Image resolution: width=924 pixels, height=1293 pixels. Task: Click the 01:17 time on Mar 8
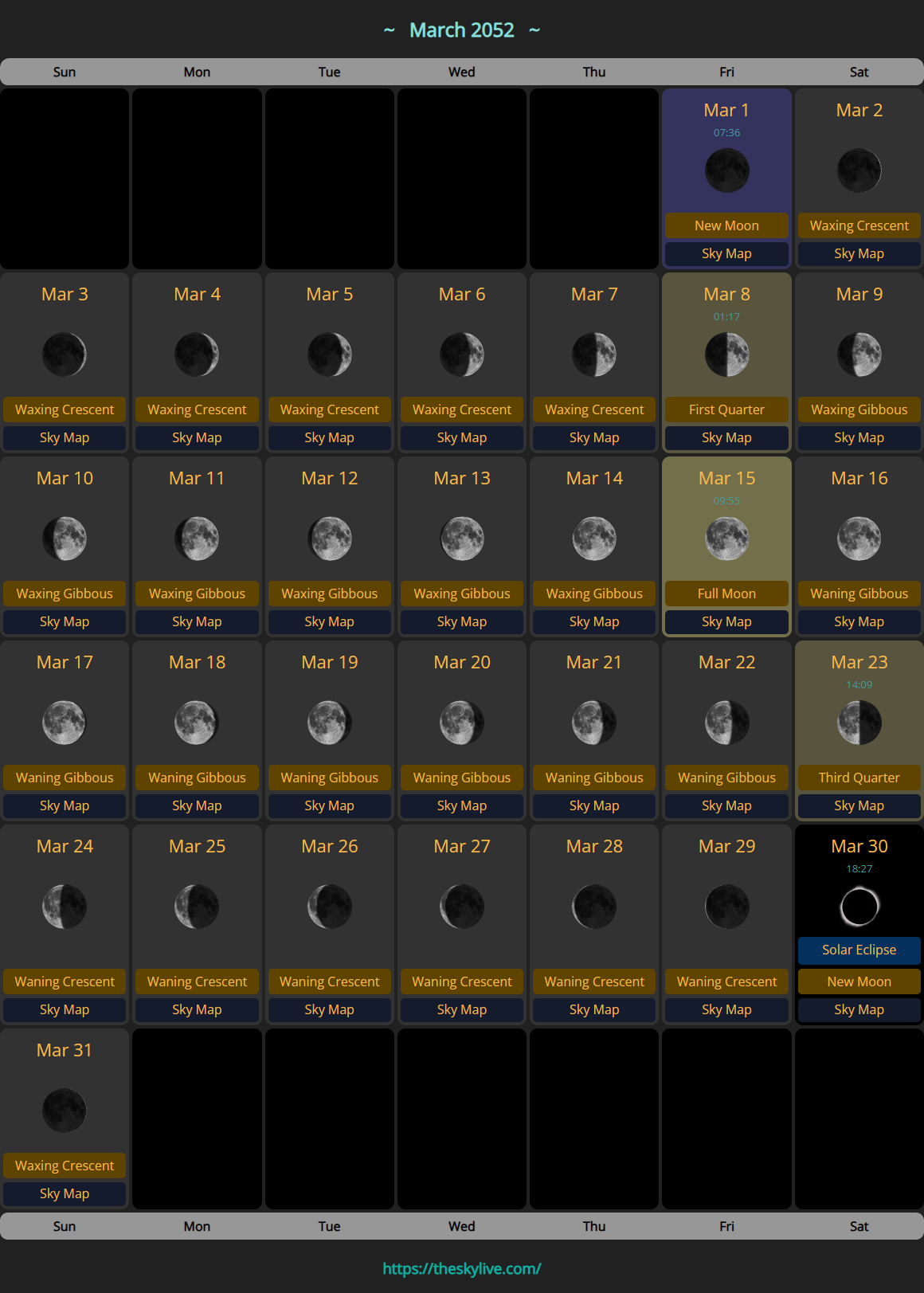(726, 316)
